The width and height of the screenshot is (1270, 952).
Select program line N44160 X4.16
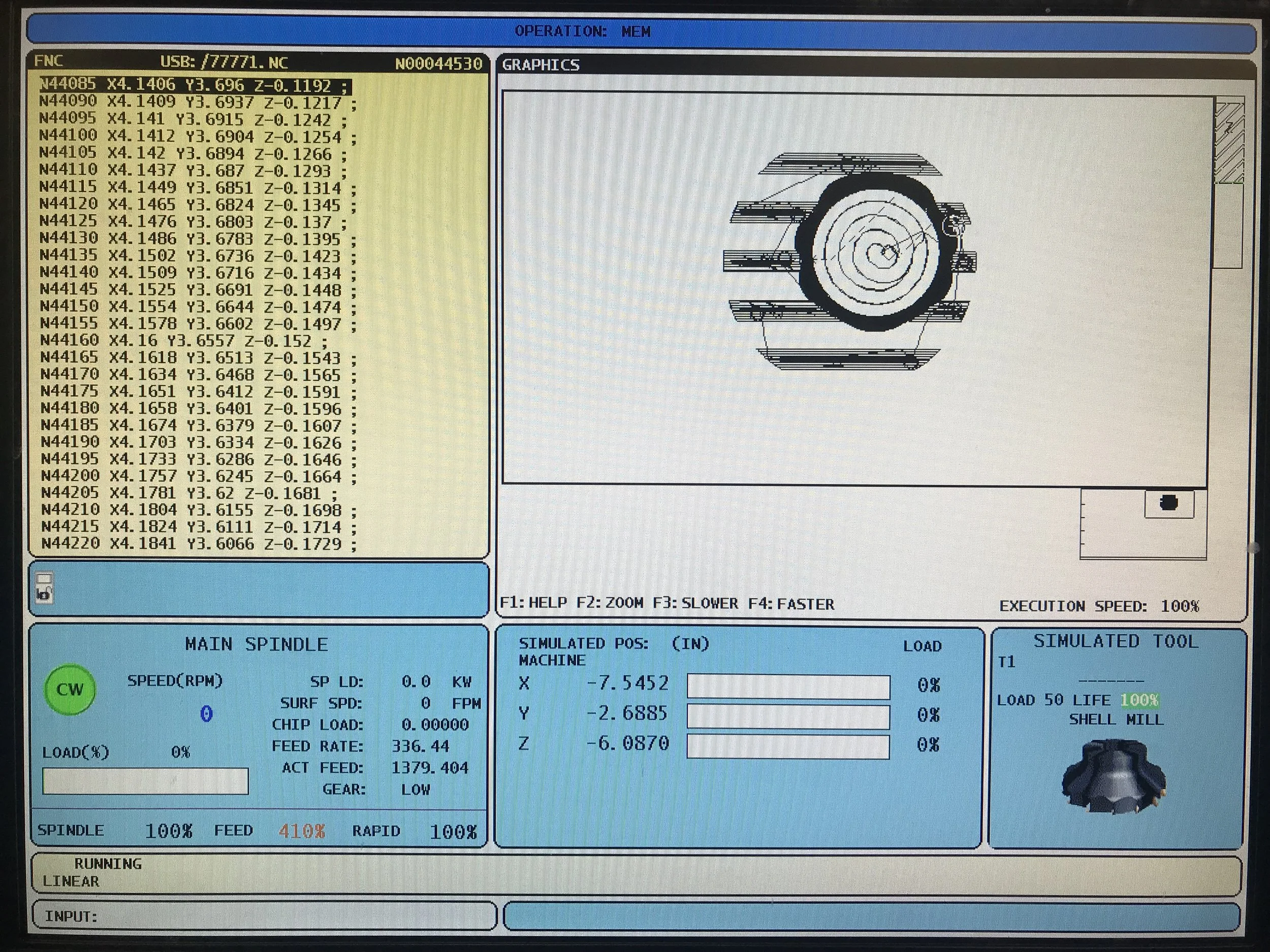point(184,341)
